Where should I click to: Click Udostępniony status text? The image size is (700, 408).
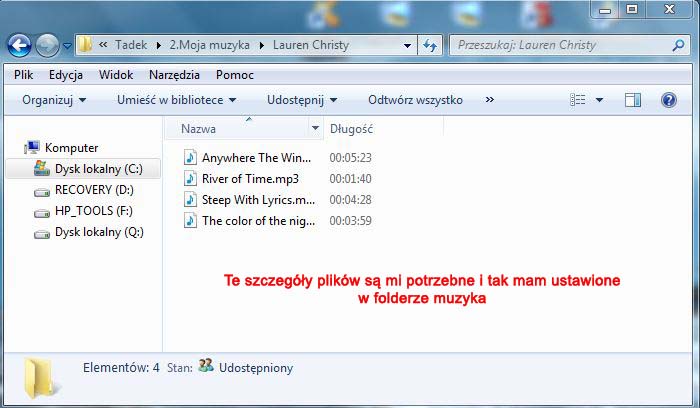click(x=256, y=368)
